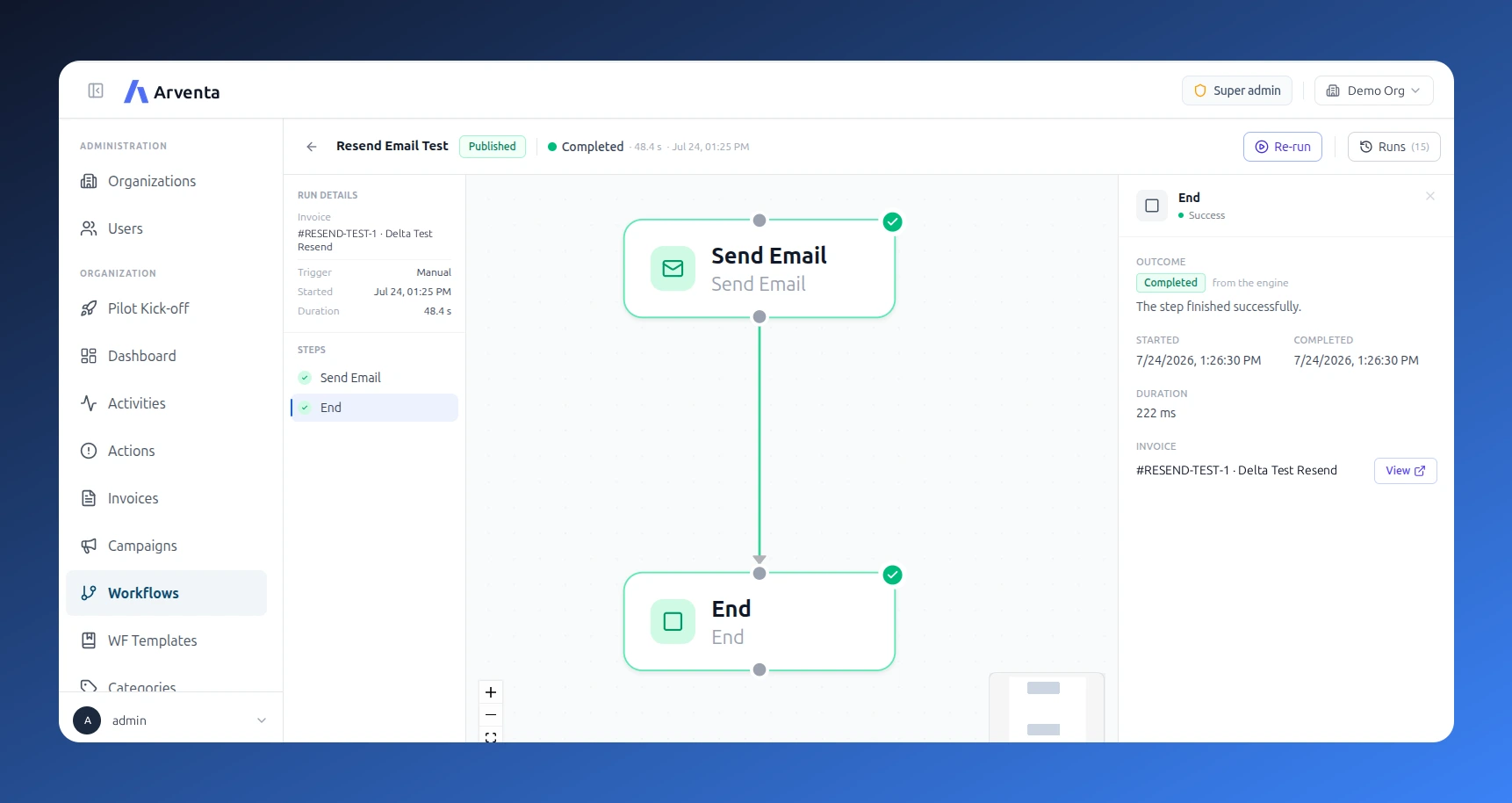Image resolution: width=1512 pixels, height=803 pixels.
Task: Open the Demo Org dropdown
Action: click(x=1373, y=90)
